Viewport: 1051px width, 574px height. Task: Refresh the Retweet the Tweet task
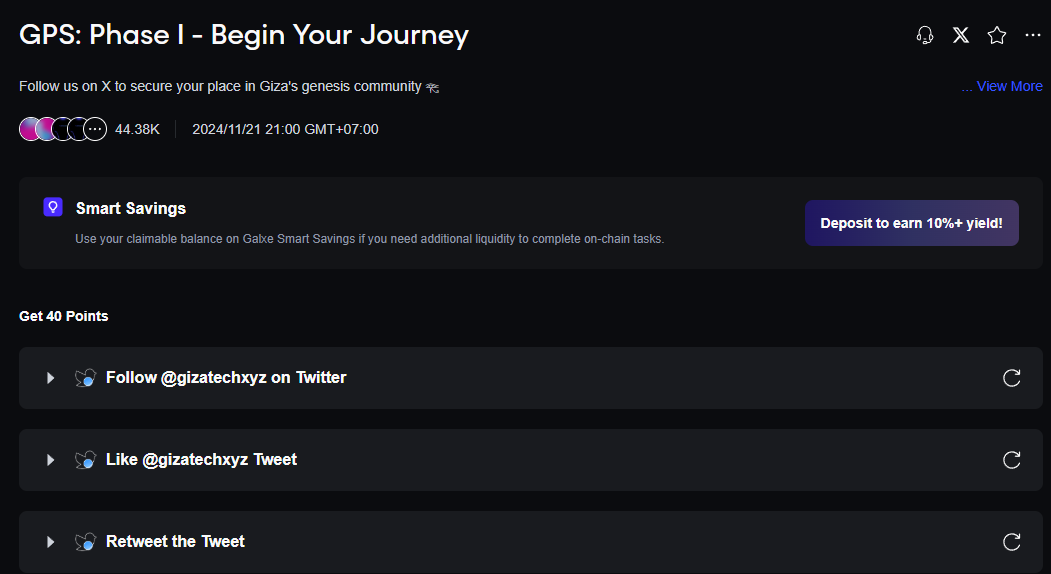(1012, 542)
